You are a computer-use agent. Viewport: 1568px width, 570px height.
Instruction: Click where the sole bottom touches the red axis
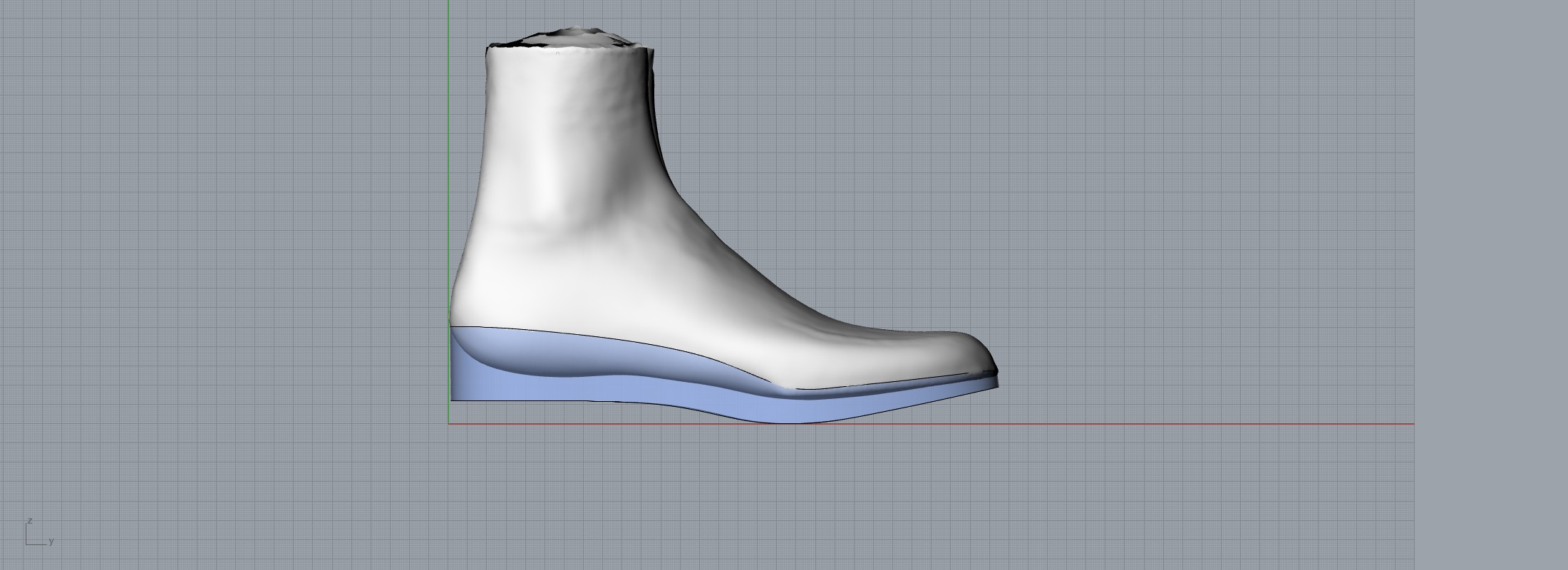[791, 423]
